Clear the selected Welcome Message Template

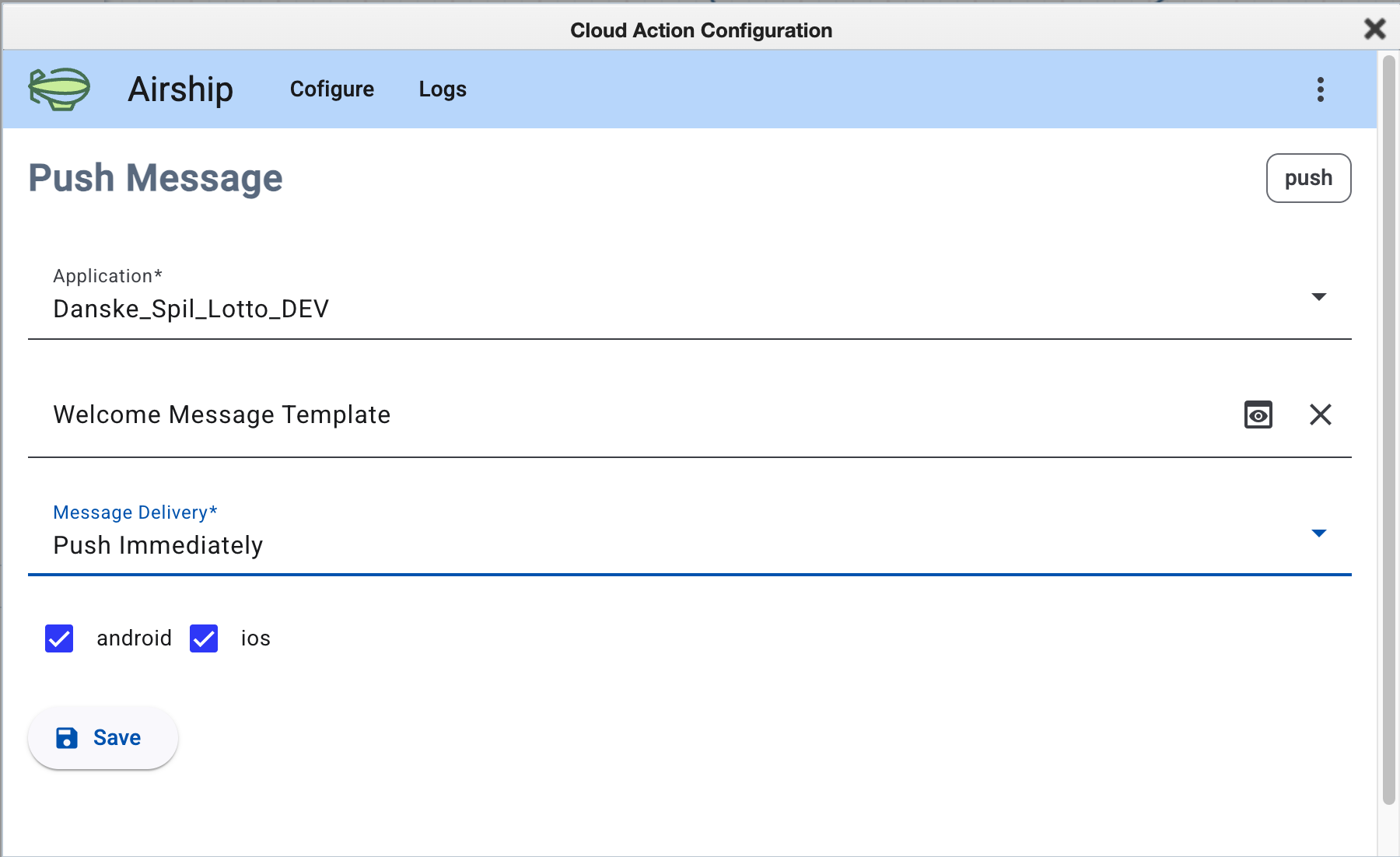(1320, 415)
